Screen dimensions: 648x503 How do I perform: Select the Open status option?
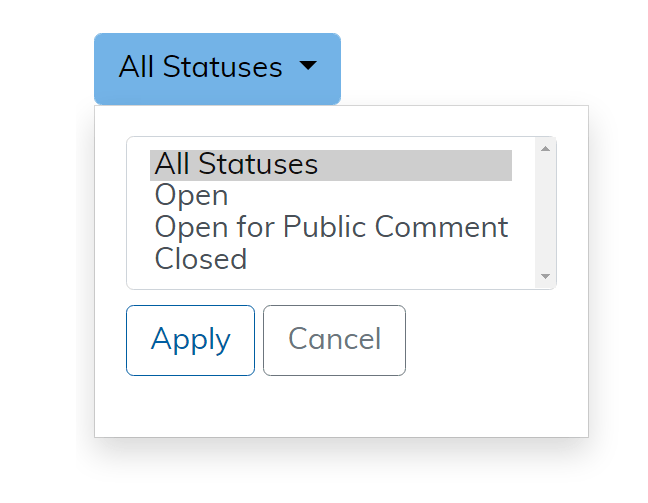tap(192, 196)
